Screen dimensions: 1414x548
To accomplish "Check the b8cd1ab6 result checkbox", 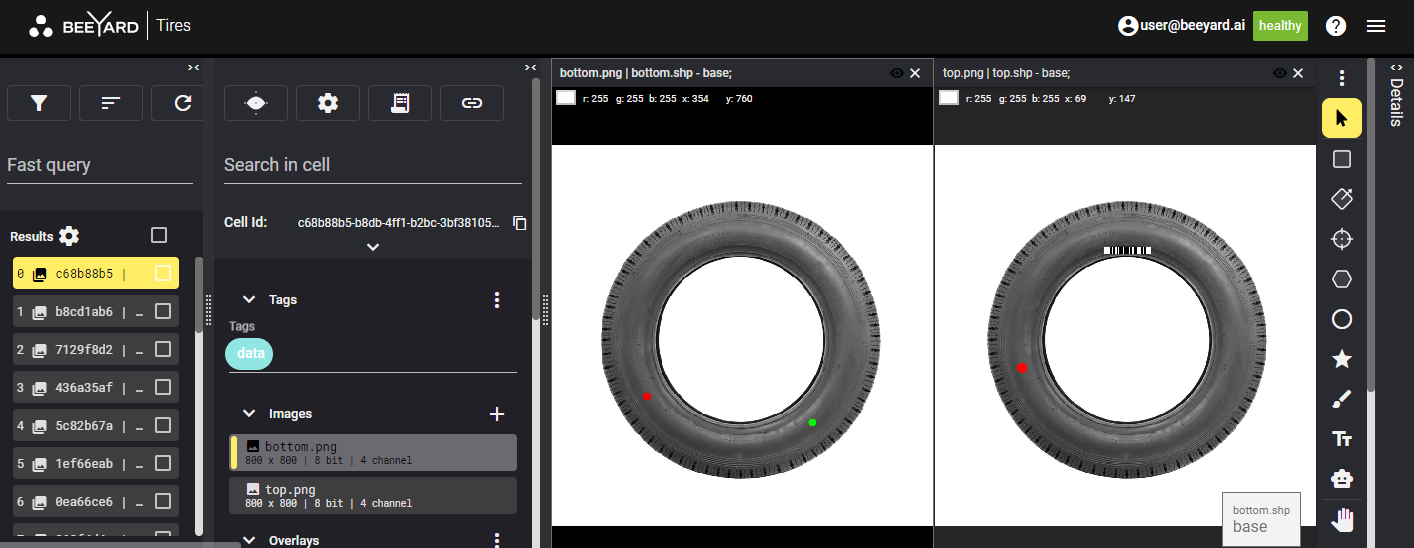I will click(x=163, y=311).
